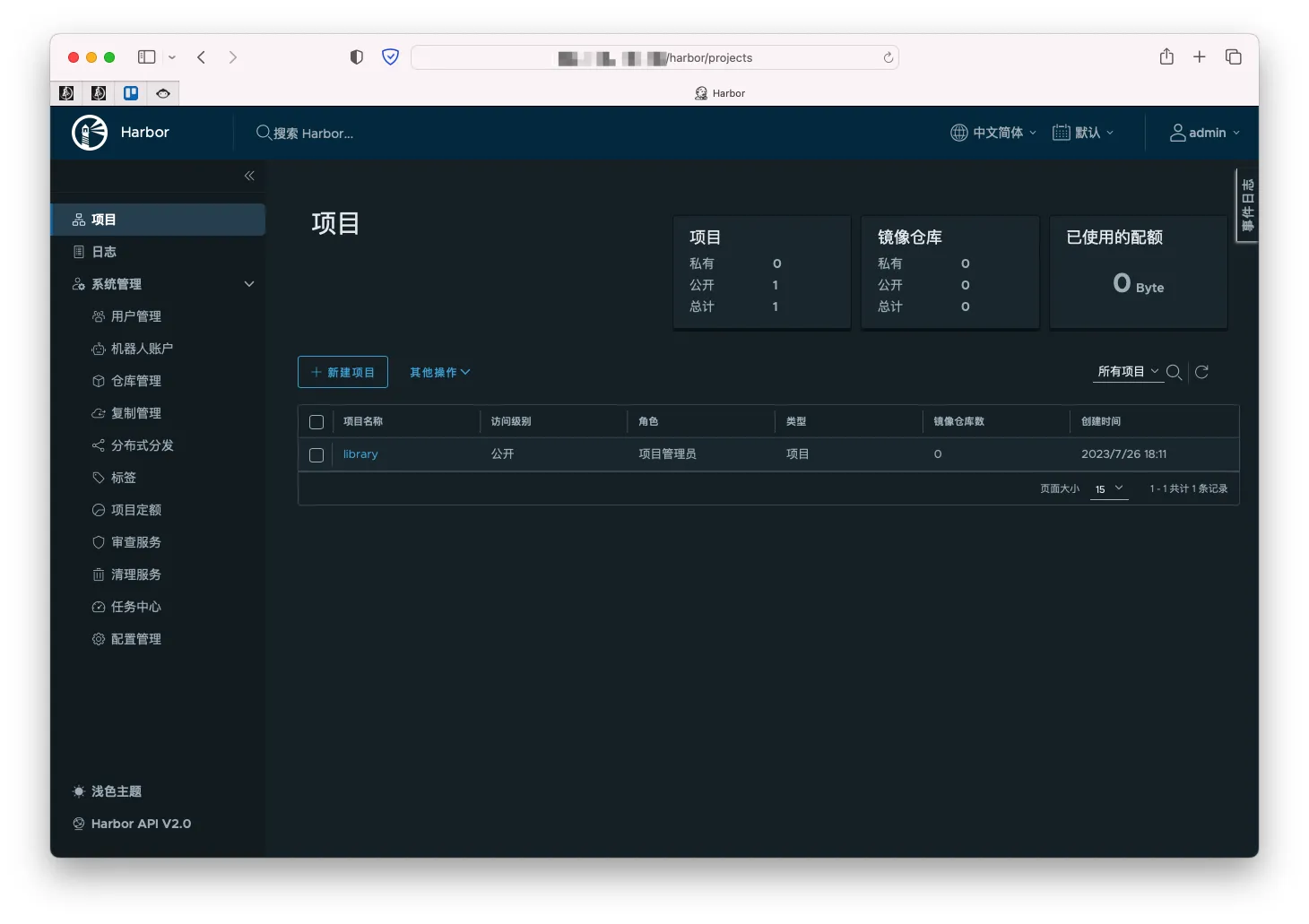Open 复制管理 page

click(x=136, y=413)
